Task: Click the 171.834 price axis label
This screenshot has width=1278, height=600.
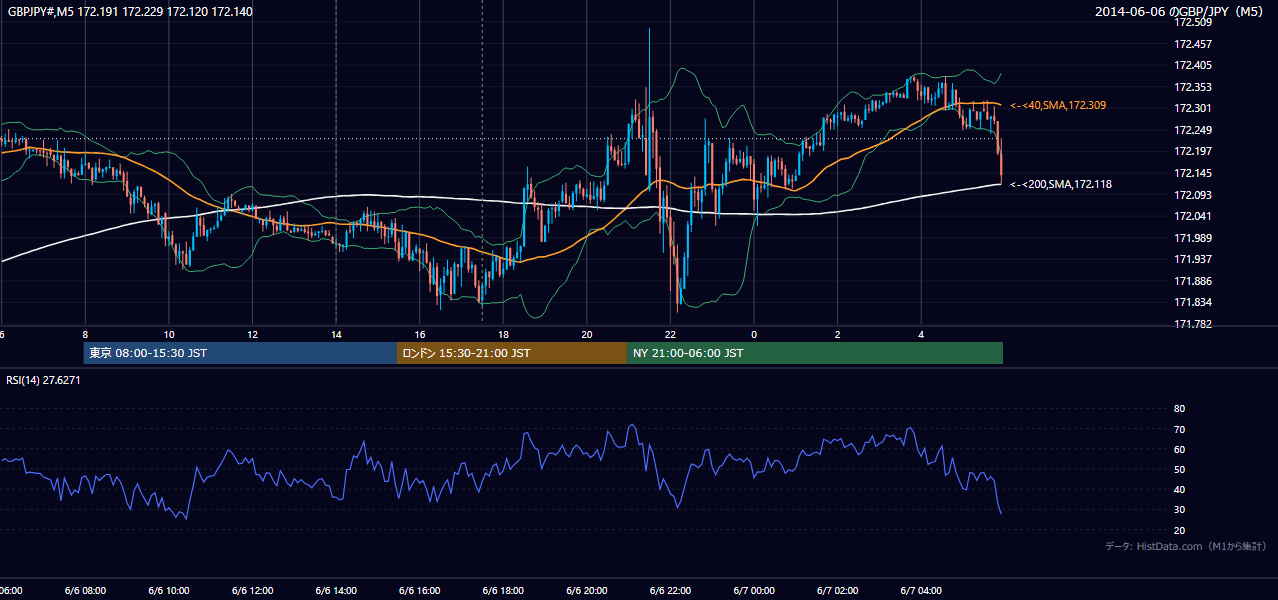Action: (1194, 302)
